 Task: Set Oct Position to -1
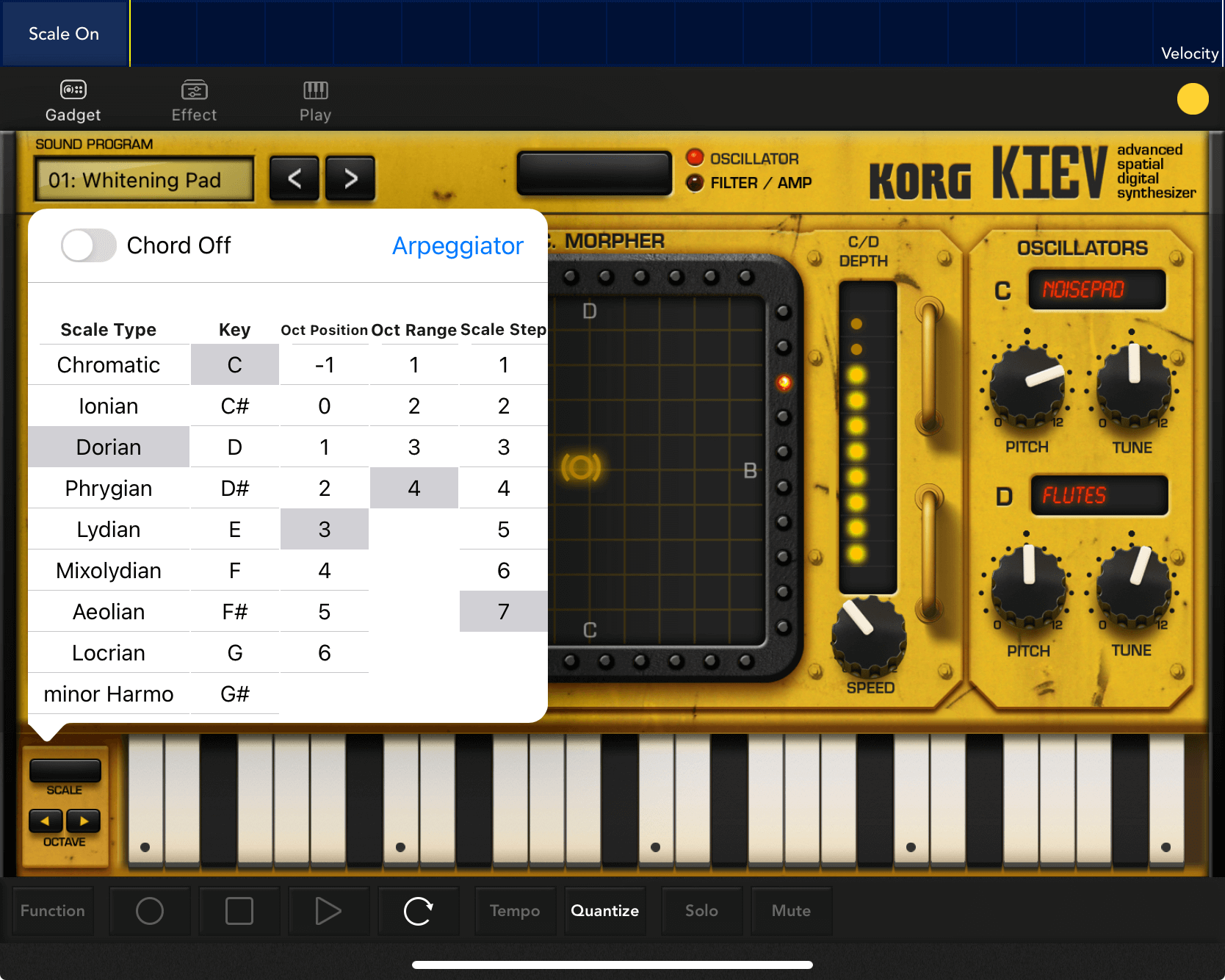point(325,365)
